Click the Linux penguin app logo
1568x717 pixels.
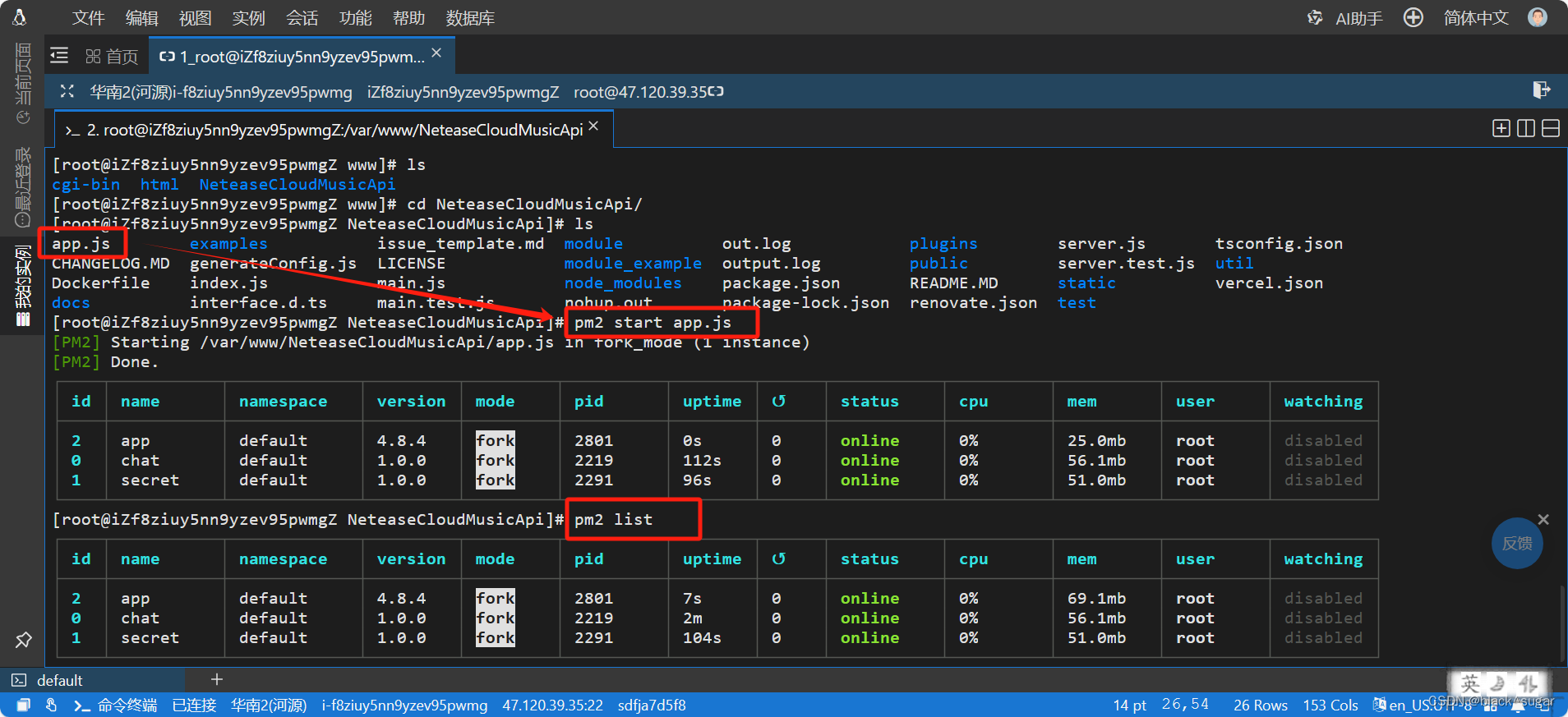click(20, 16)
